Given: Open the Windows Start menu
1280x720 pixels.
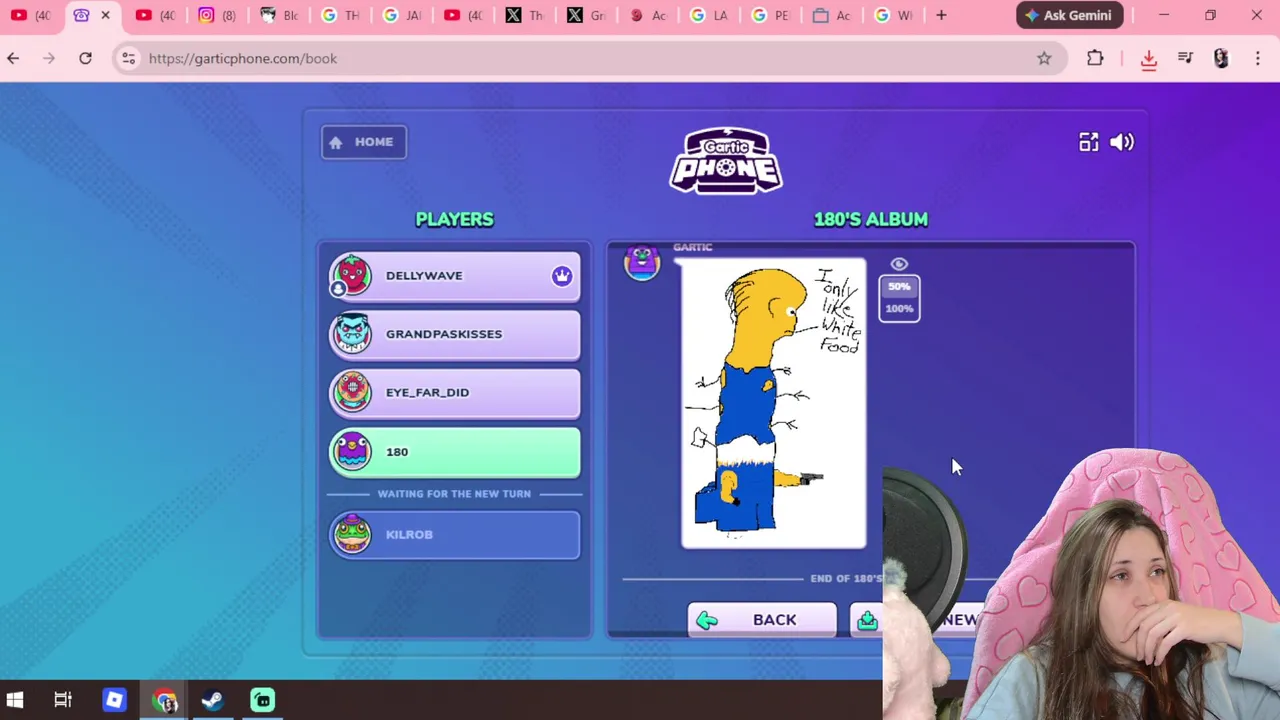Looking at the screenshot, I should [14, 700].
